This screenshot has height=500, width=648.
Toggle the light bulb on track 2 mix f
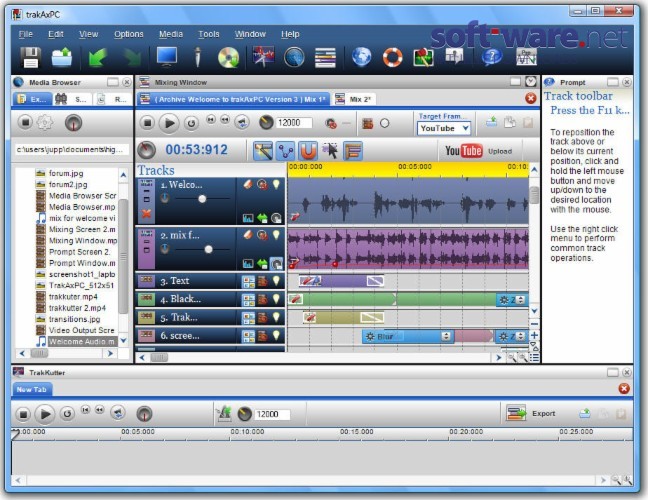click(276, 235)
